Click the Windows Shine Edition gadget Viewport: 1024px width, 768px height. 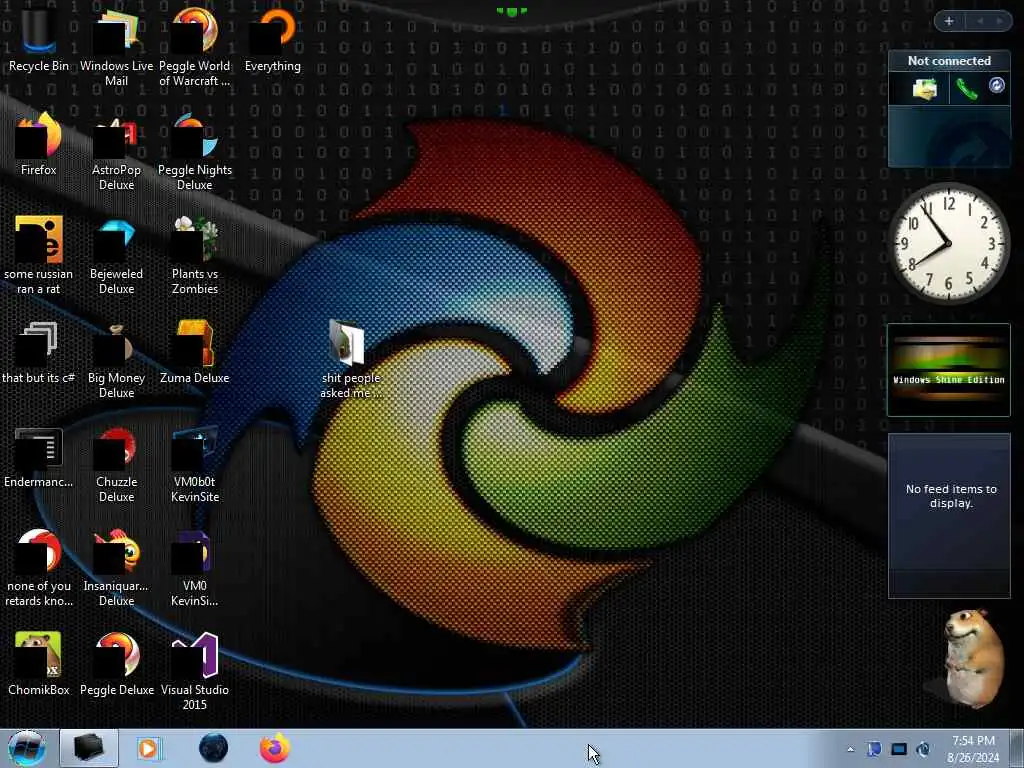(949, 370)
